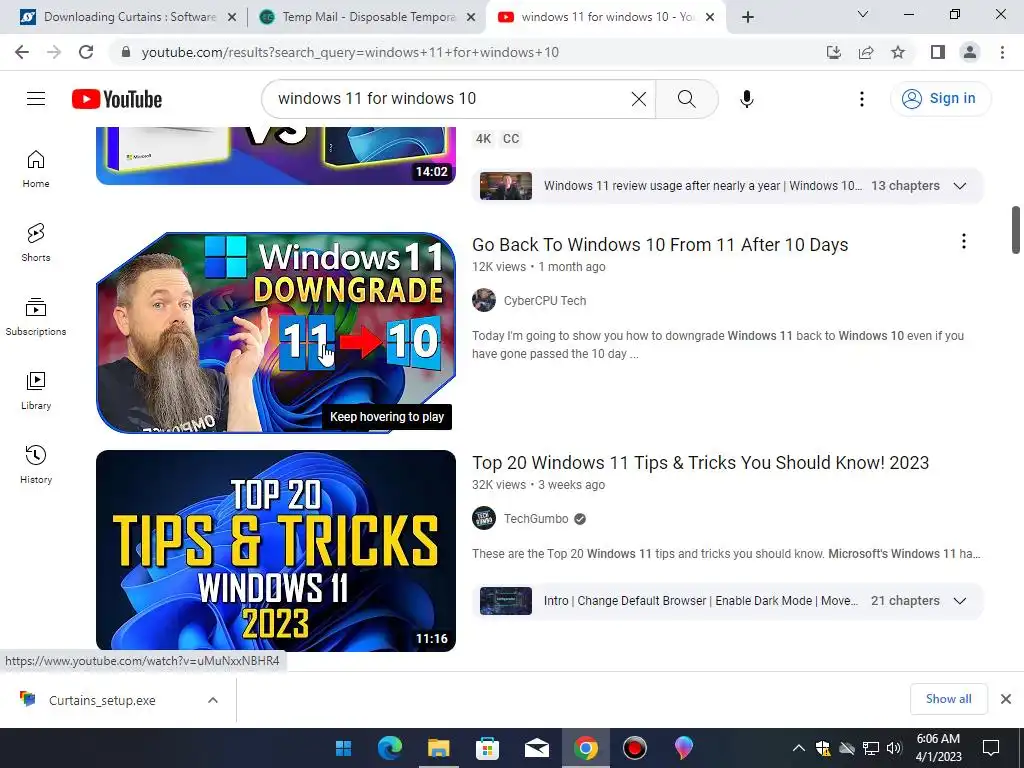This screenshot has height=768, width=1024.
Task: Close the downloads bar
Action: pyautogui.click(x=1006, y=699)
